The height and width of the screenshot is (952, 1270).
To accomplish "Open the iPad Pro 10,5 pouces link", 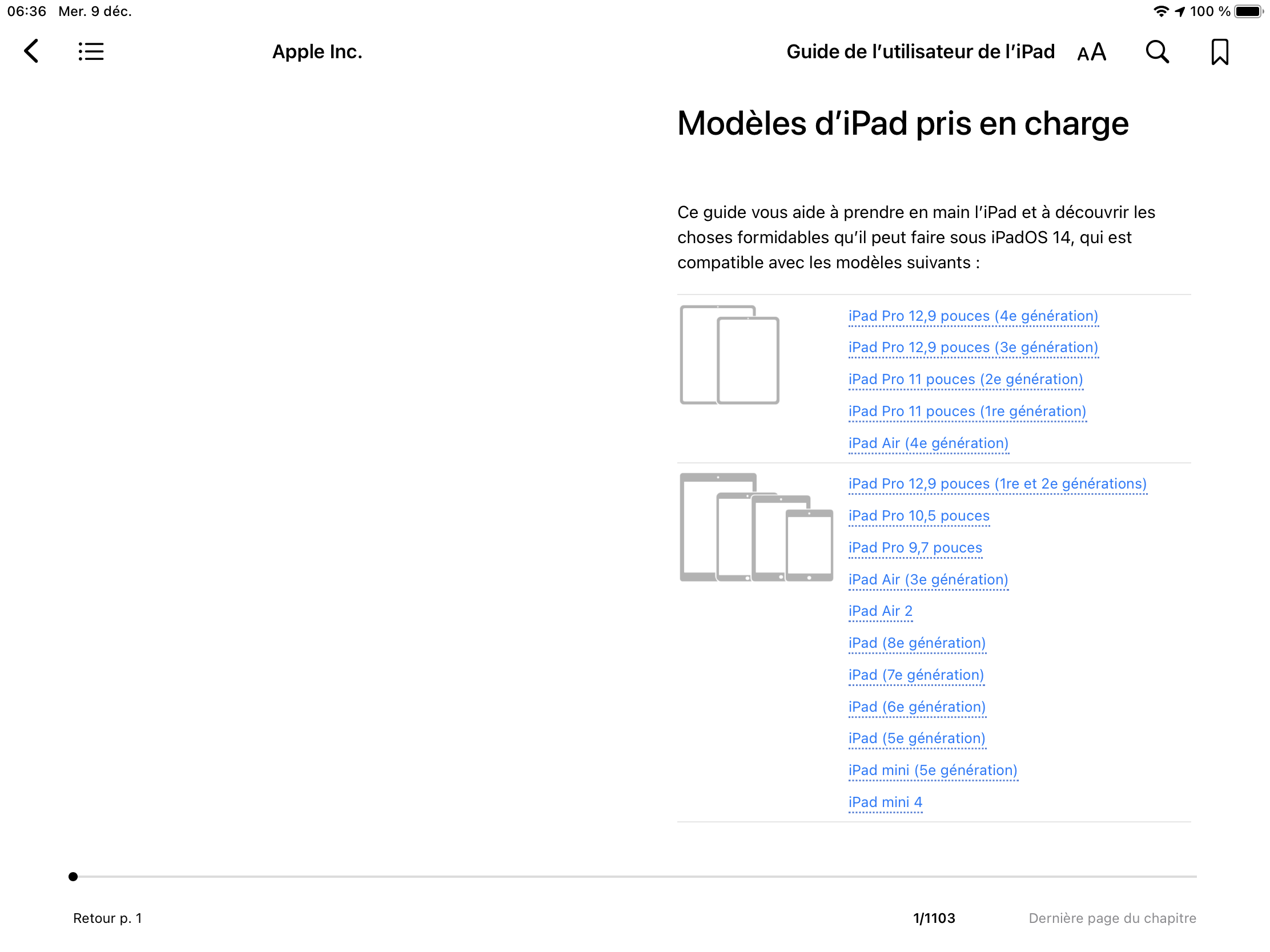I will pyautogui.click(x=919, y=516).
